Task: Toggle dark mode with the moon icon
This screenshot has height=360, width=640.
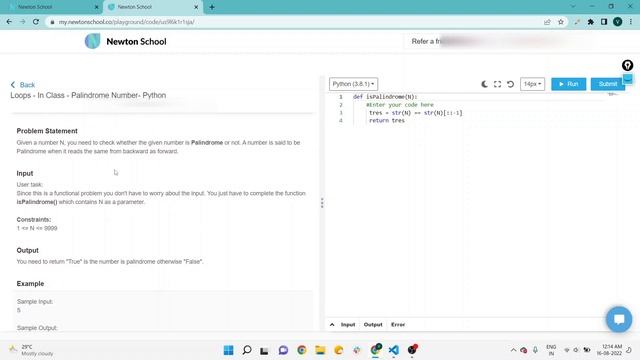Action: tap(484, 84)
